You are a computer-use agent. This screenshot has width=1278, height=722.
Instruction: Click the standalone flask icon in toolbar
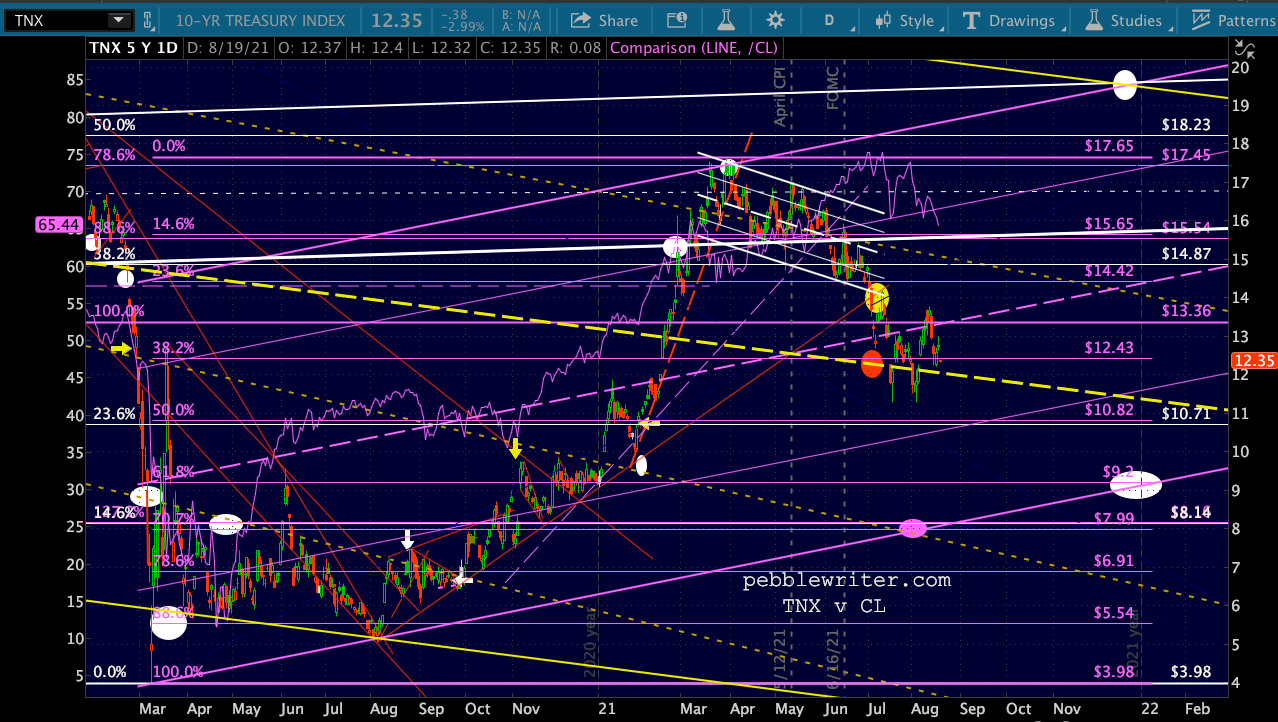click(726, 20)
